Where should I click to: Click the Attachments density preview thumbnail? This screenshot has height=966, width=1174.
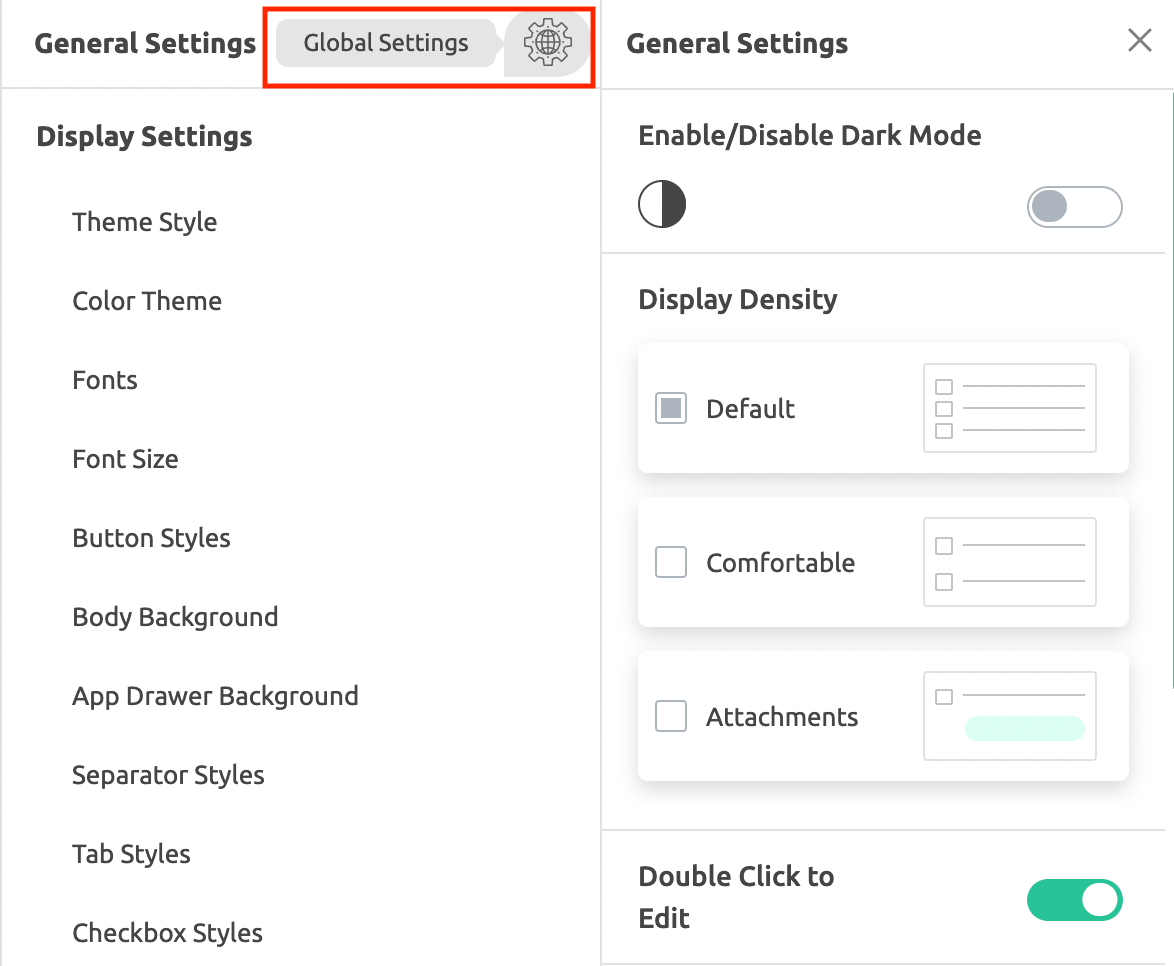[1009, 716]
